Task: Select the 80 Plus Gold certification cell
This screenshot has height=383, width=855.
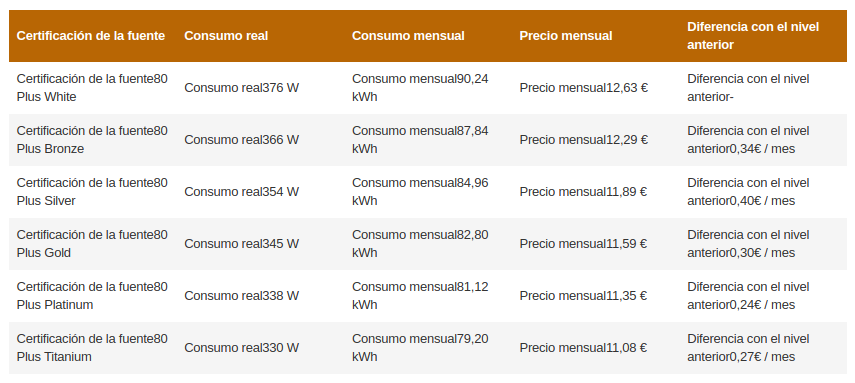Action: click(93, 244)
